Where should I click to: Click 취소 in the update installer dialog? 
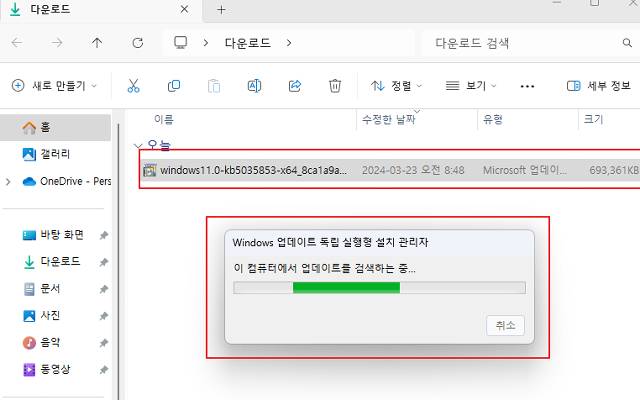click(505, 325)
